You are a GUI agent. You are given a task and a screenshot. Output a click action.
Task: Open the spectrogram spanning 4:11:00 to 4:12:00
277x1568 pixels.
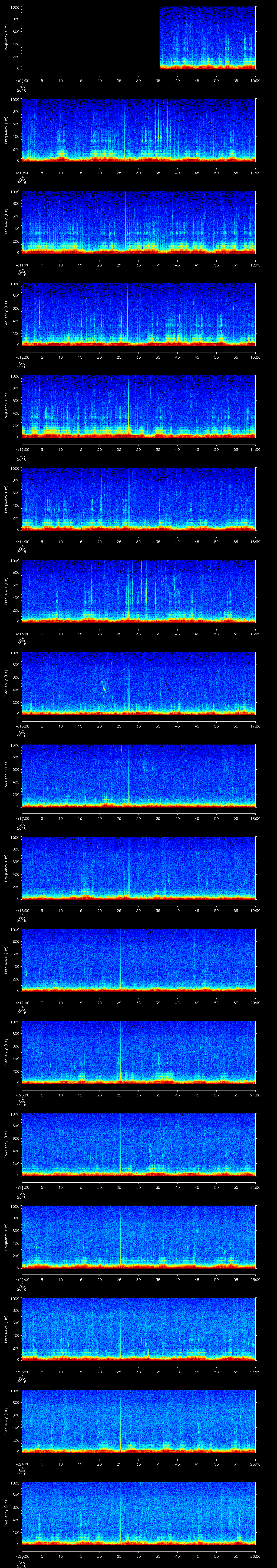point(139,222)
